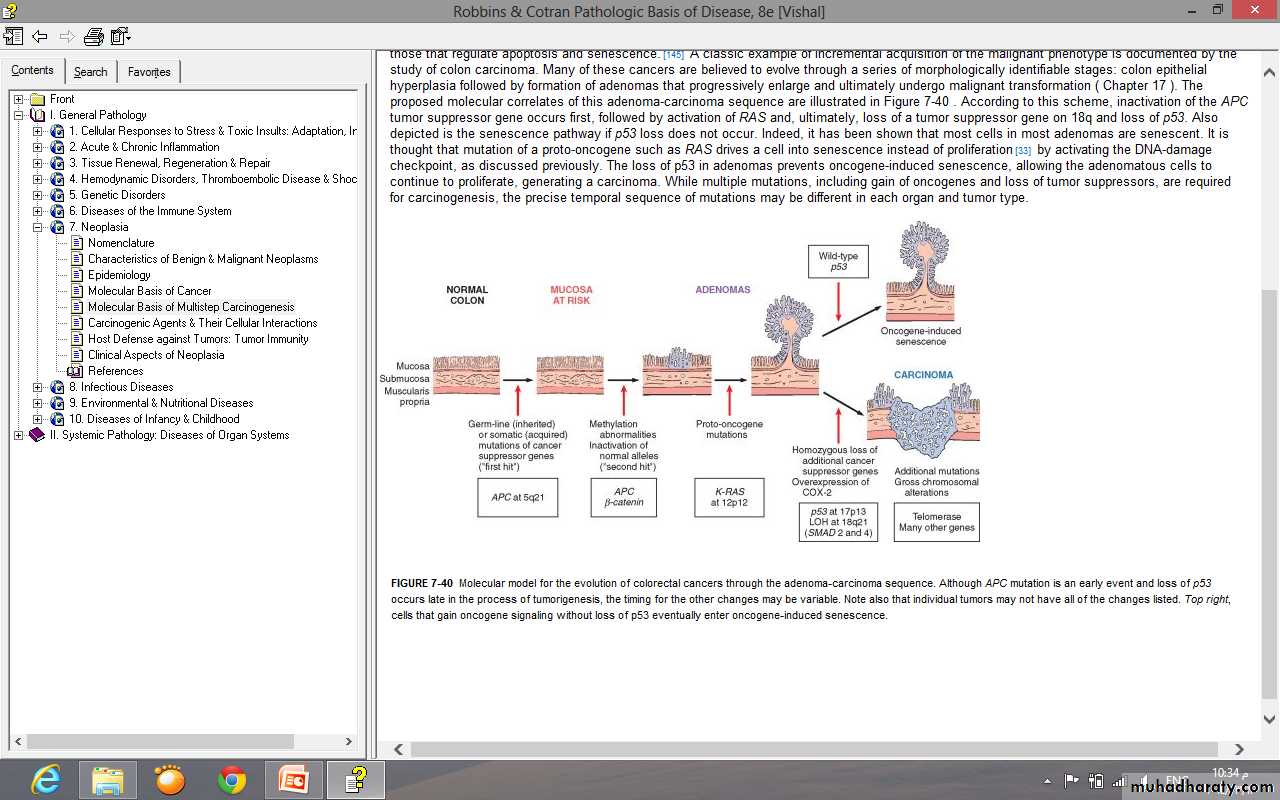
Task: Open the Options toolbar dropdown
Action: [121, 37]
